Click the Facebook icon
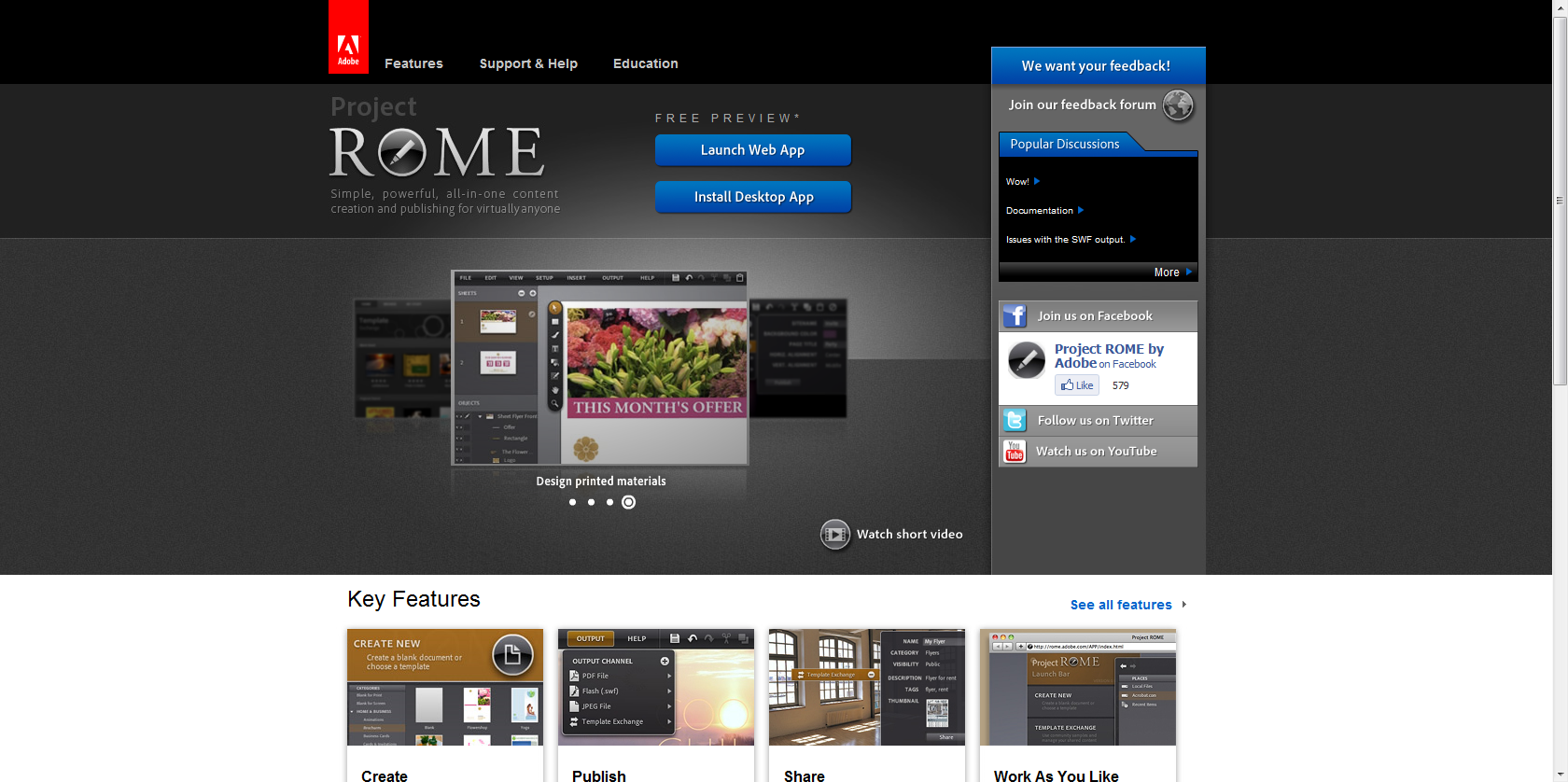The image size is (1568, 782). 1015,316
